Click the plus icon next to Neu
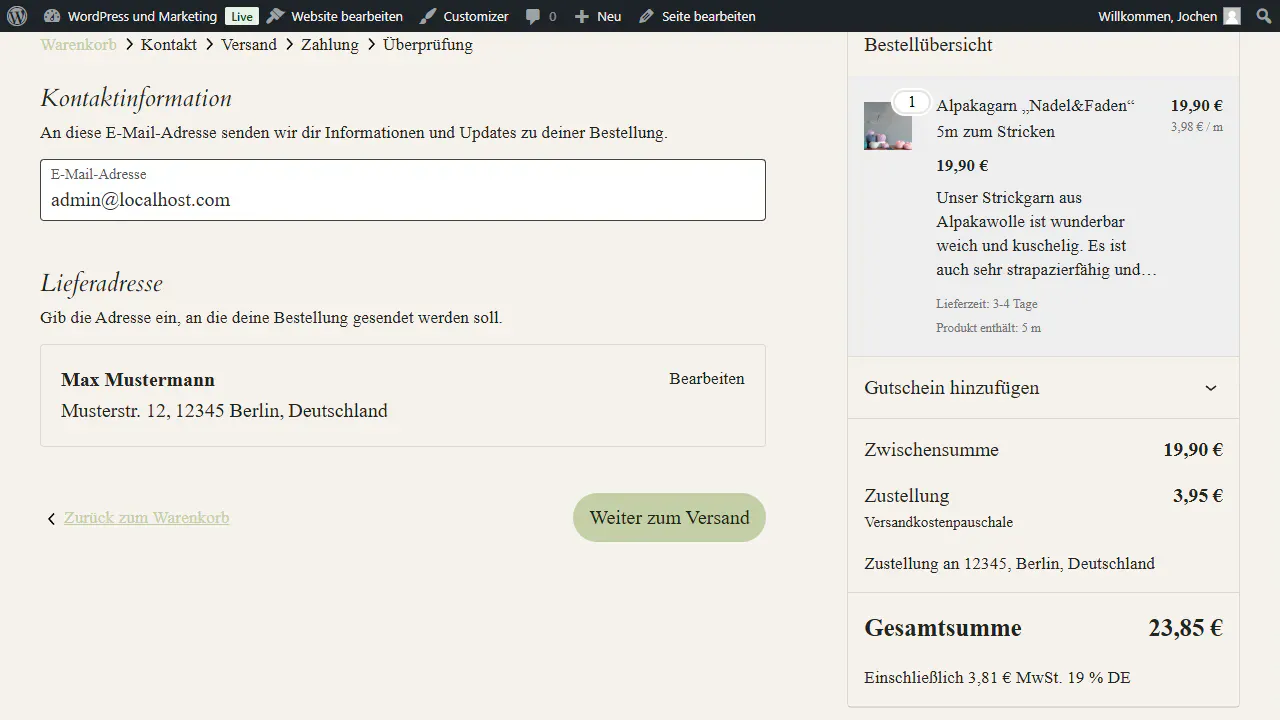1280x720 pixels. click(582, 16)
